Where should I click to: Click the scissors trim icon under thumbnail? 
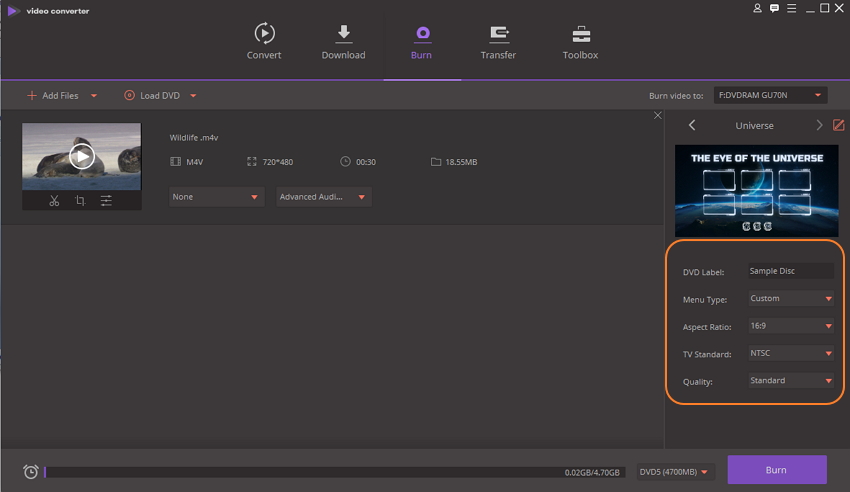click(x=54, y=201)
